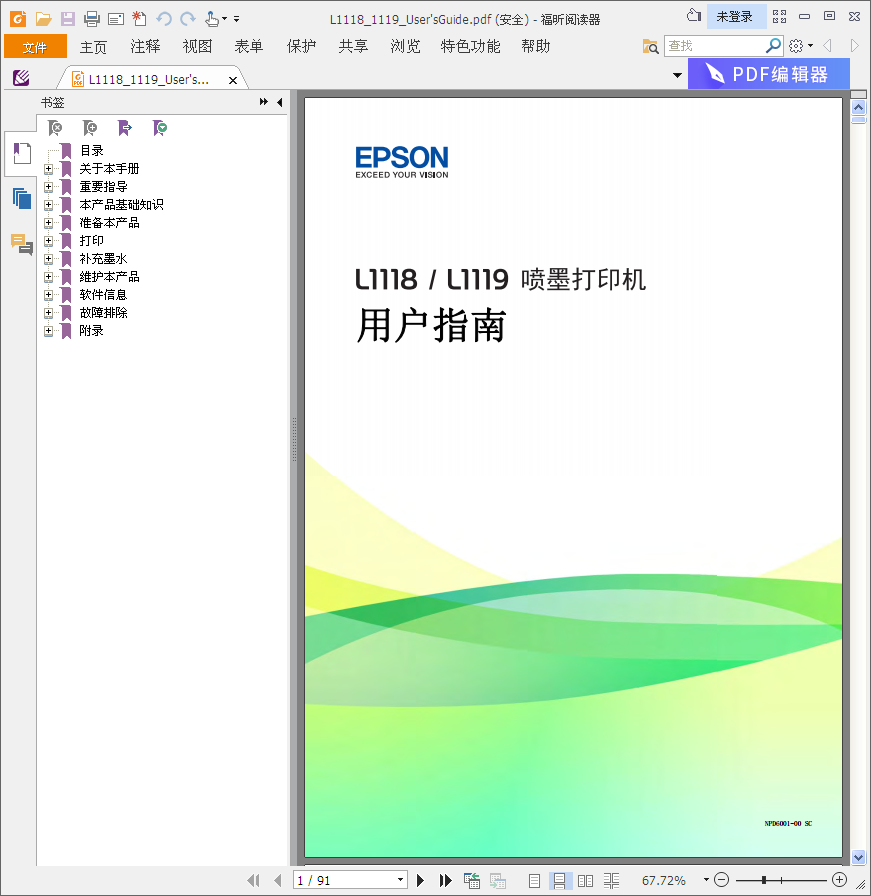Open the pages thumbnail sidebar icon

point(22,198)
